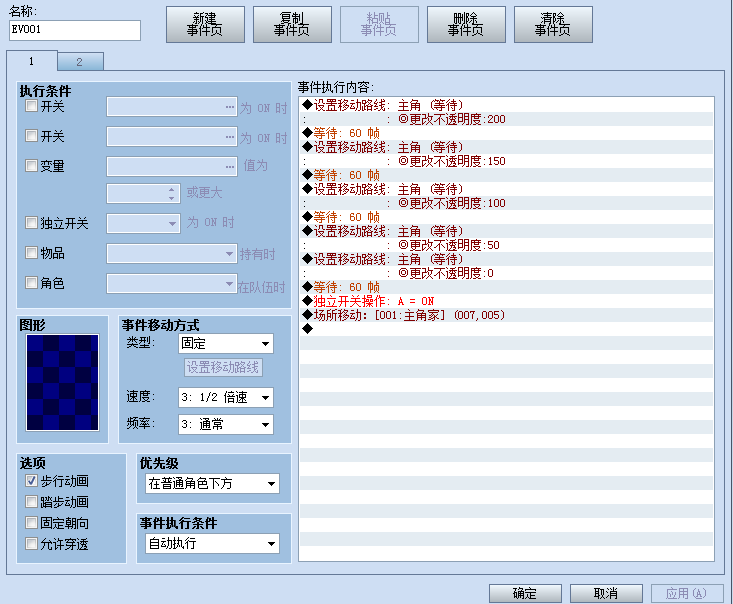
Task: Open the 类型 movement type dropdown
Action: coord(226,344)
